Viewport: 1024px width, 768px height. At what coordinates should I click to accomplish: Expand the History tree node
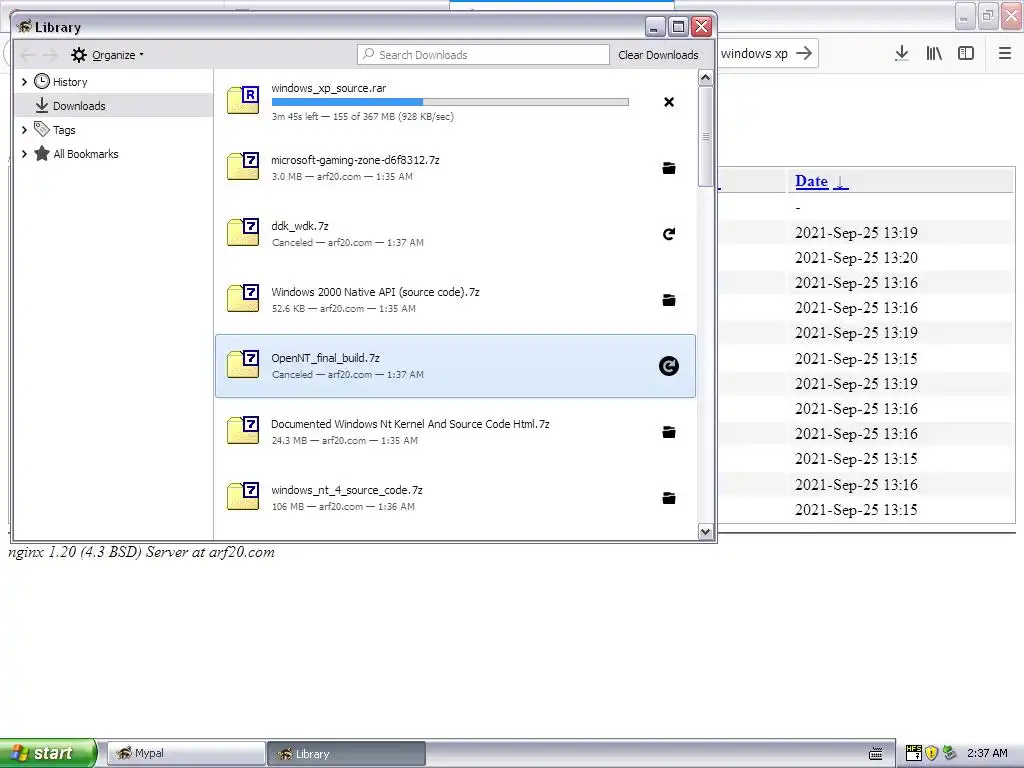tap(24, 82)
